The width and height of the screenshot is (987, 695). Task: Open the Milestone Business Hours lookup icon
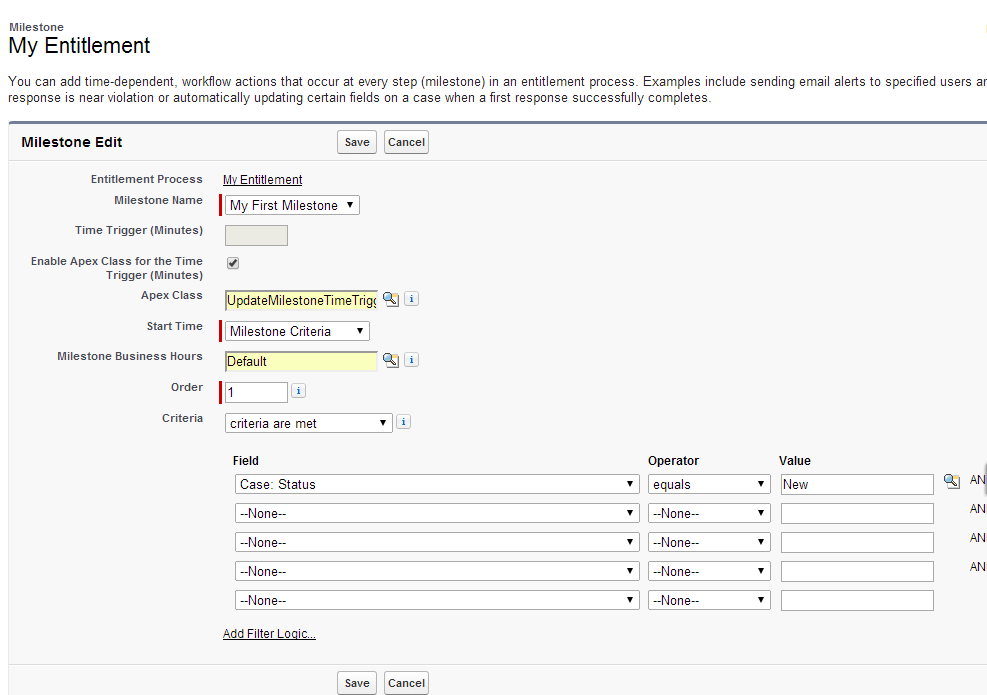tap(391, 360)
